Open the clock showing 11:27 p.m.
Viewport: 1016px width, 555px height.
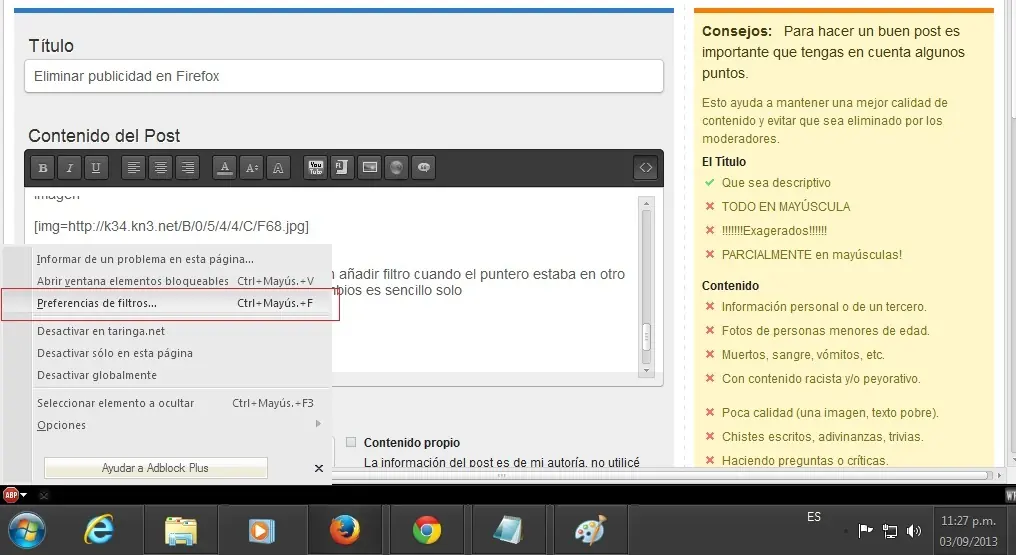coord(968,531)
